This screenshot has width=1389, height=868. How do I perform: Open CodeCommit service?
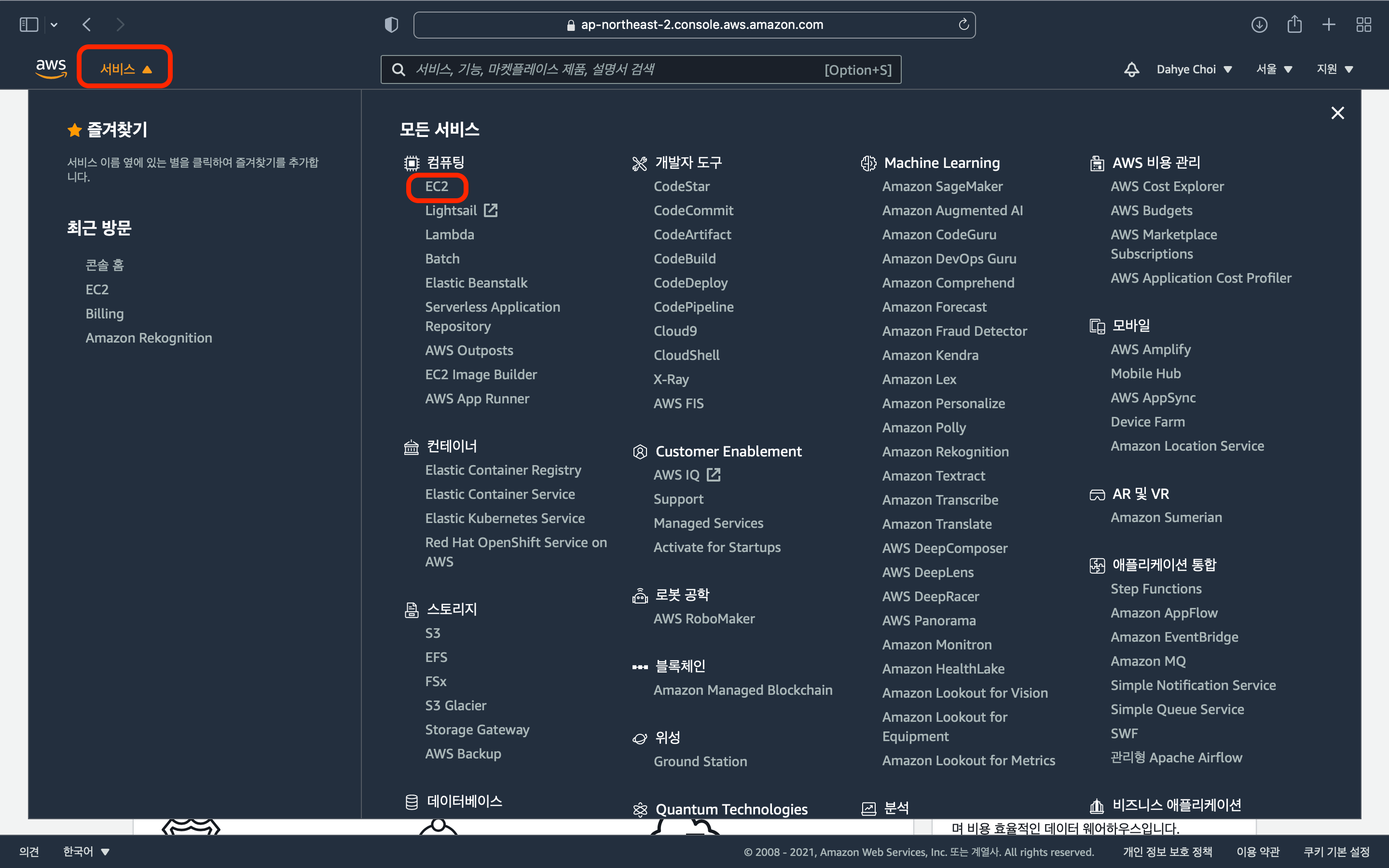coord(693,211)
